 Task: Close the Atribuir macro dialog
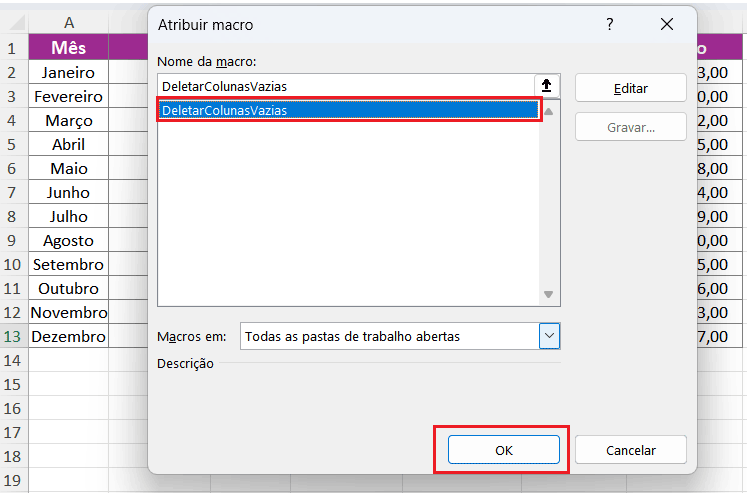tap(666, 25)
